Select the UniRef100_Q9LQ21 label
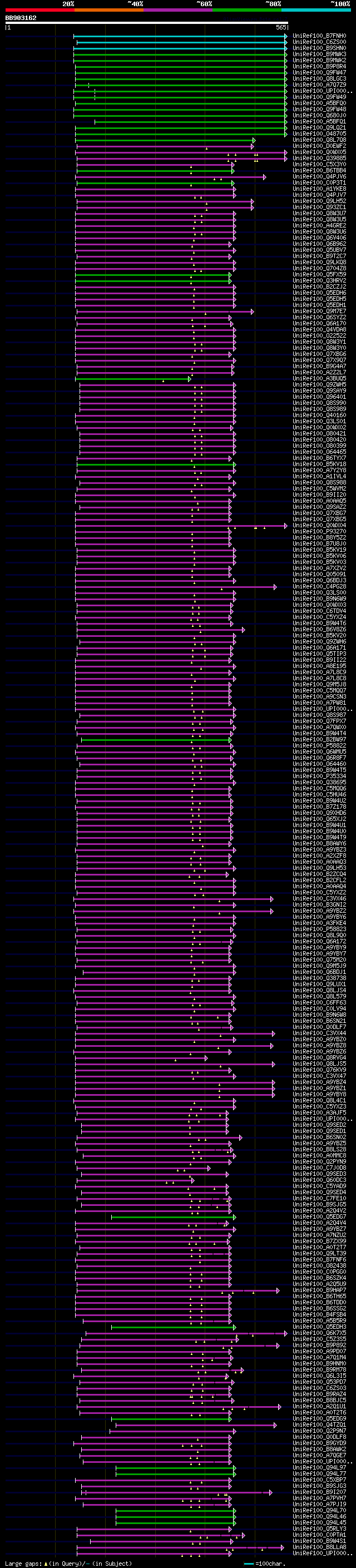The width and height of the screenshot is (356, 1568). 319,128
